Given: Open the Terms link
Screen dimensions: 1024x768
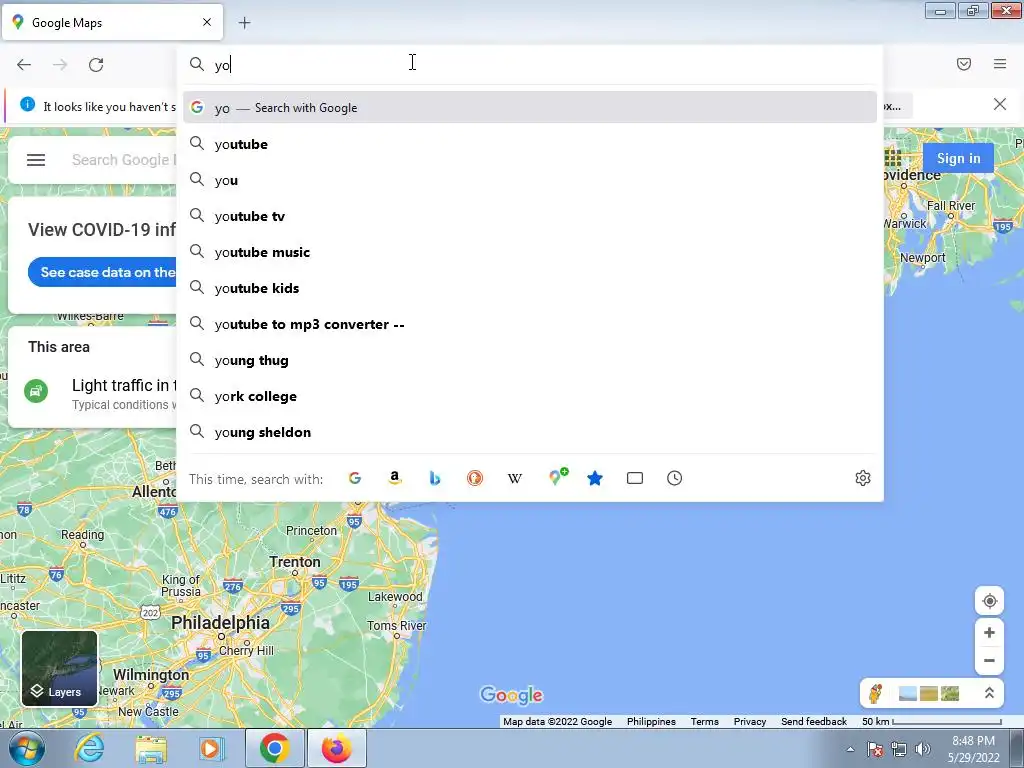Looking at the screenshot, I should coord(704,722).
